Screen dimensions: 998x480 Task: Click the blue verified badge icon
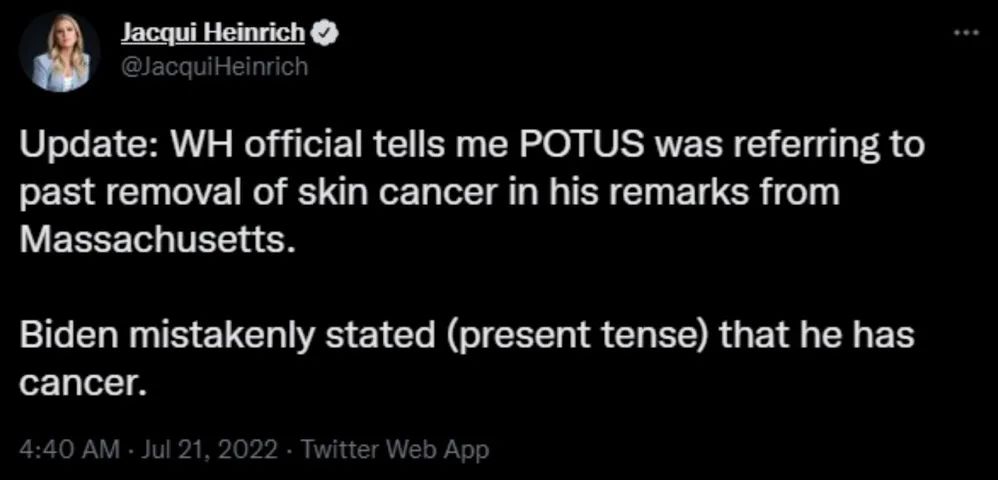pyautogui.click(x=323, y=33)
